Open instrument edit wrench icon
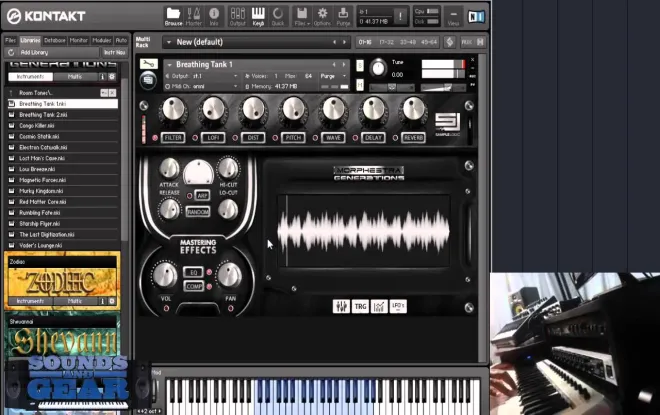Screen dimensions: 660x415 pyautogui.click(x=149, y=64)
